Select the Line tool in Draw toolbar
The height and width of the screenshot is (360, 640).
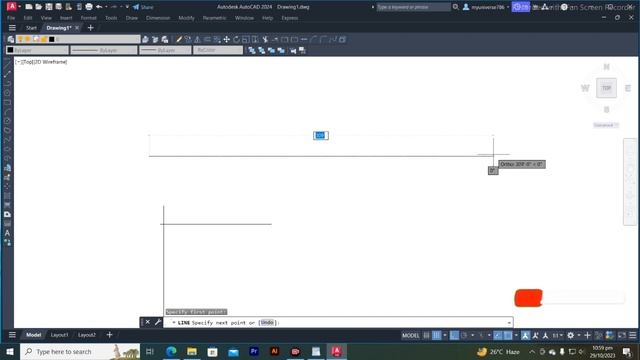7,64
